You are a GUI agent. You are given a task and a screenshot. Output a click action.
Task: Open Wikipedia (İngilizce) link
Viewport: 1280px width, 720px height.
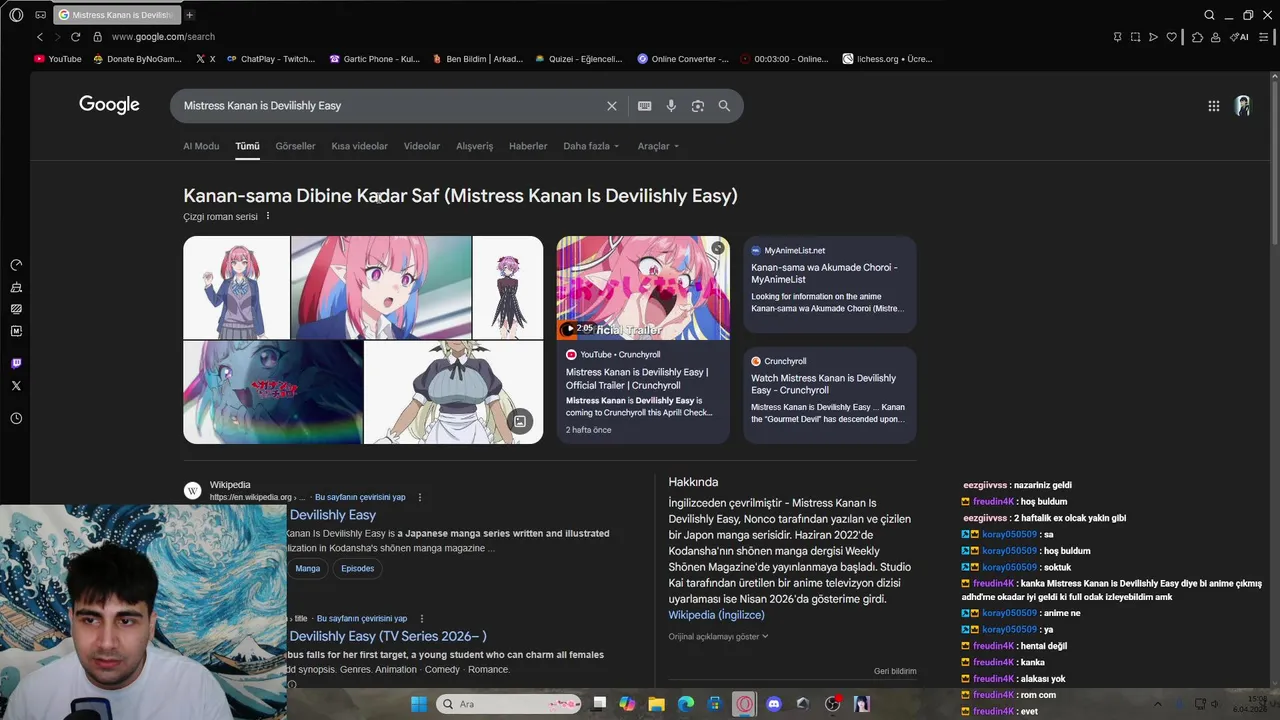tap(716, 615)
